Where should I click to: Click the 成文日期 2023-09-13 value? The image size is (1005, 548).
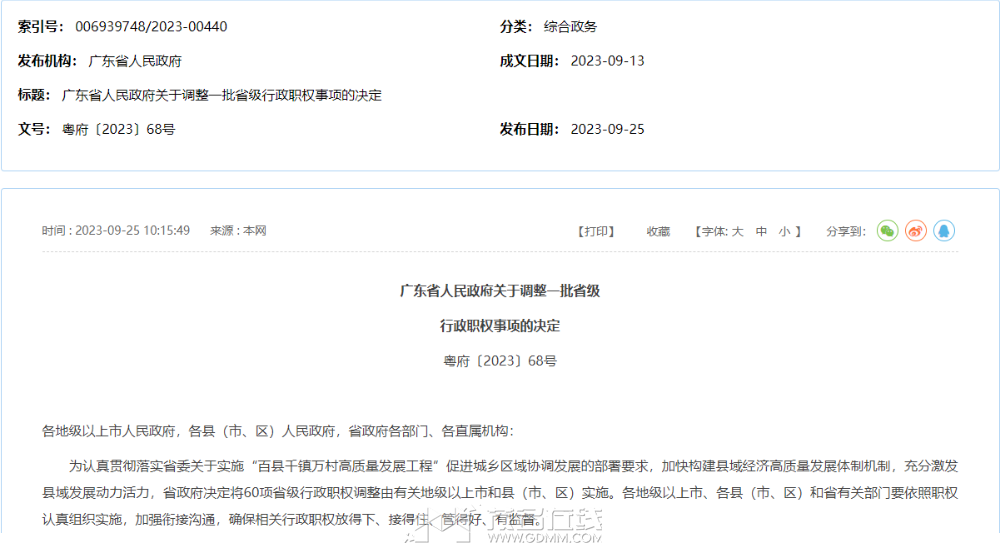pos(607,61)
